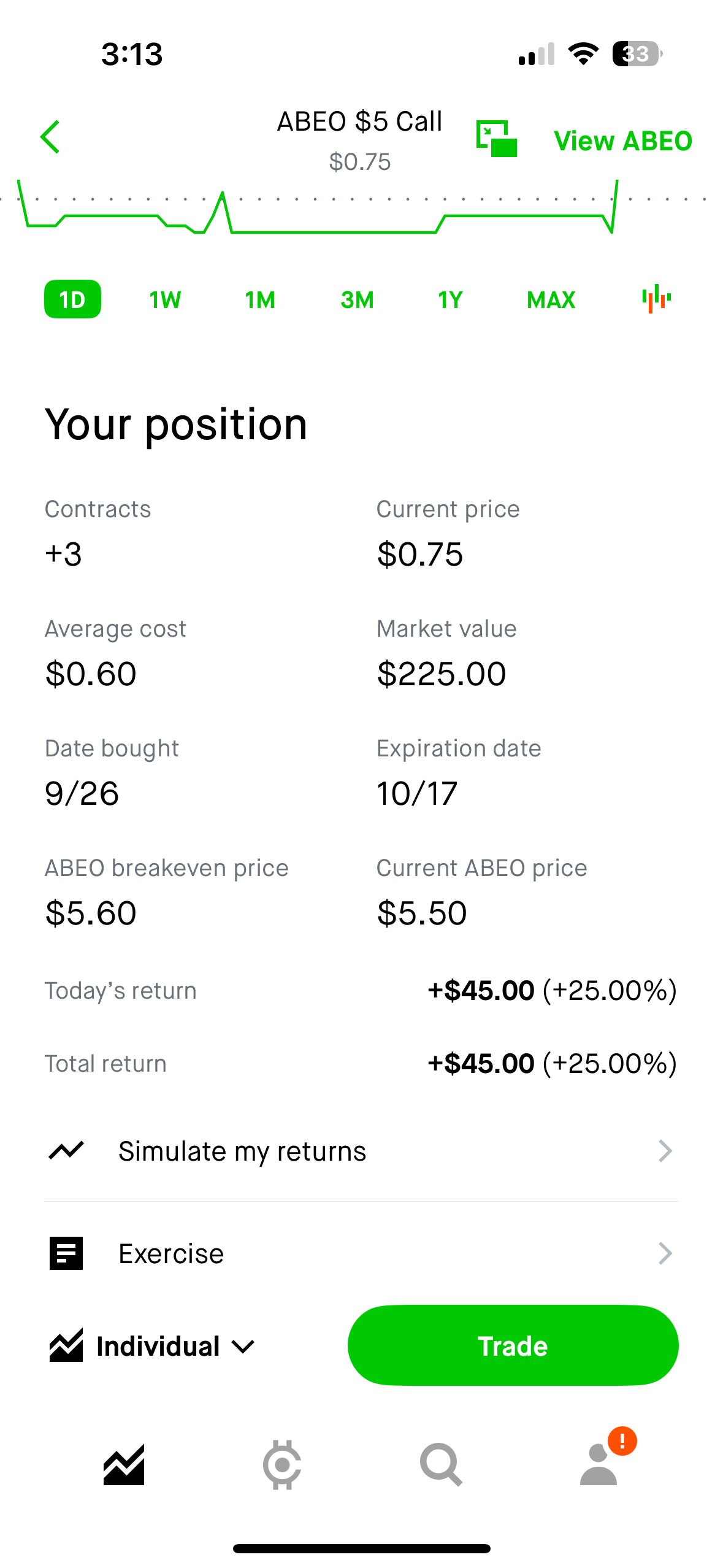Screen dimensions: 723x1568
Task: Choose the 1Y chart range
Action: 450,299
